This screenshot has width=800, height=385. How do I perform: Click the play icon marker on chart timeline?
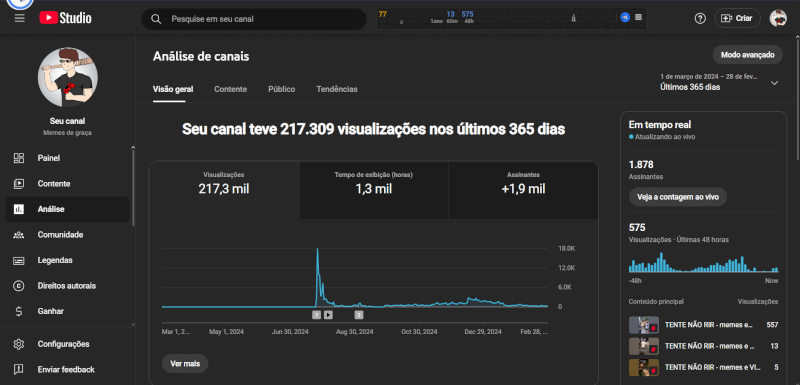click(x=328, y=315)
